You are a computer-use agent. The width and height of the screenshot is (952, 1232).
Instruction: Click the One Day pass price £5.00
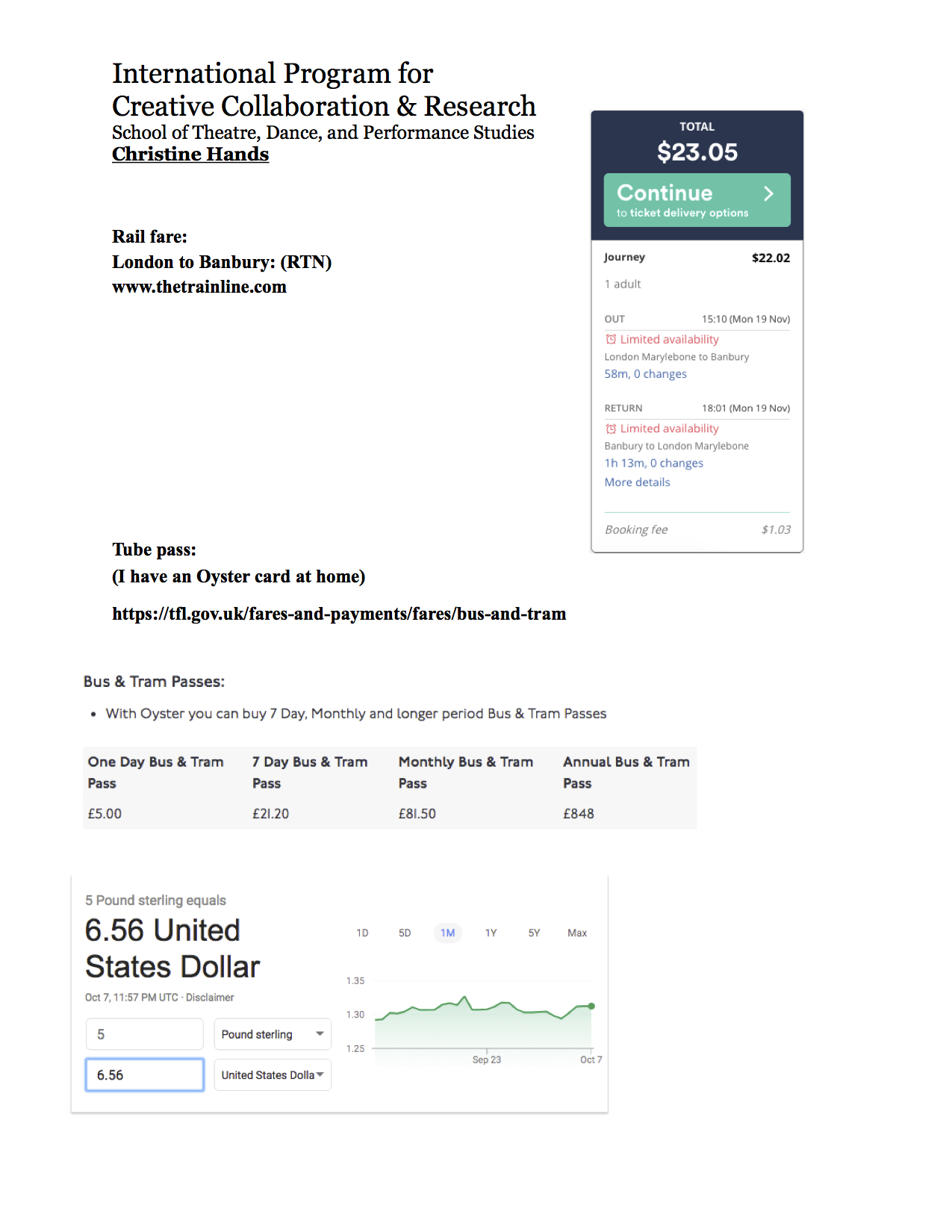coord(105,814)
